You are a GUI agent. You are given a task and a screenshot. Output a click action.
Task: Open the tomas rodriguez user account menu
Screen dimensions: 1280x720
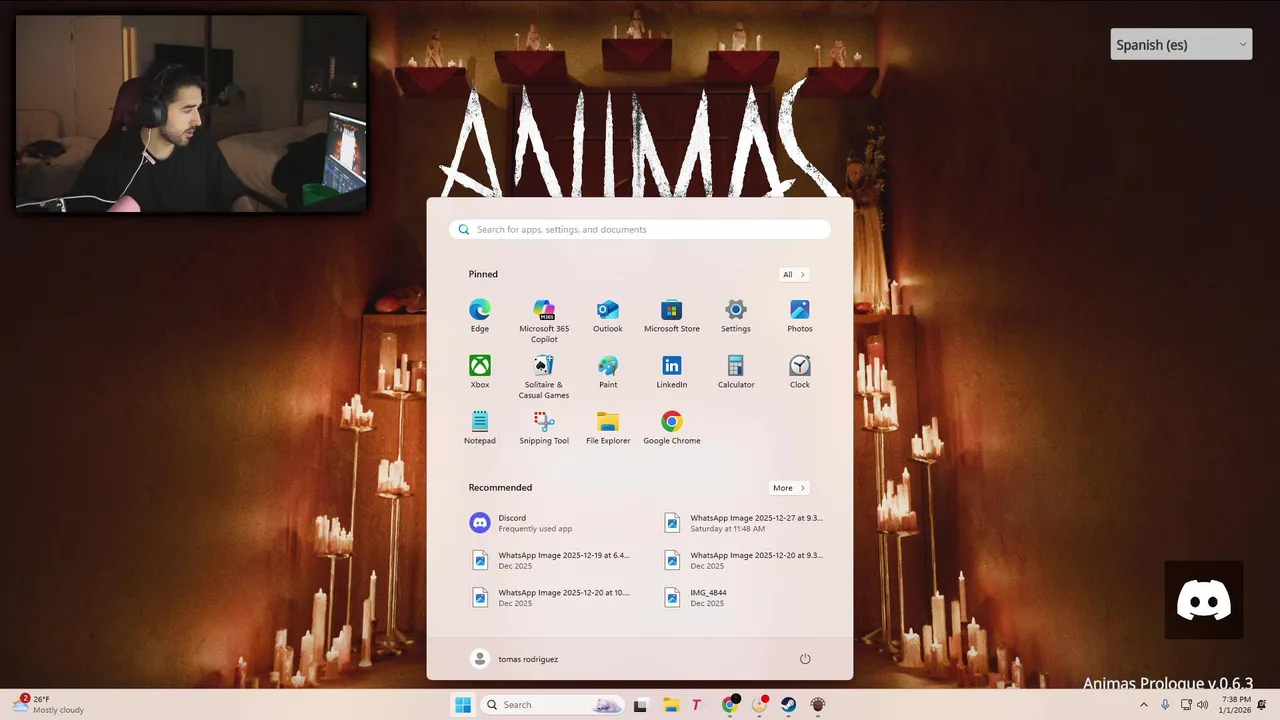coord(515,659)
